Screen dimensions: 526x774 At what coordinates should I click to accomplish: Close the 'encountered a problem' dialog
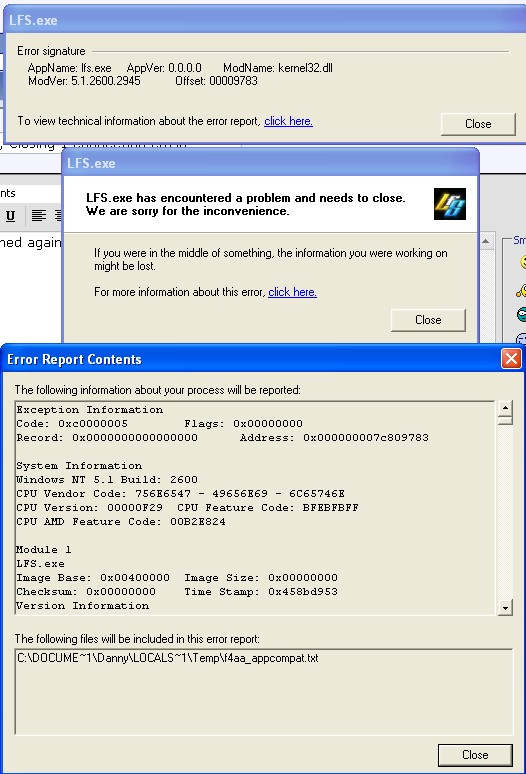pos(428,320)
